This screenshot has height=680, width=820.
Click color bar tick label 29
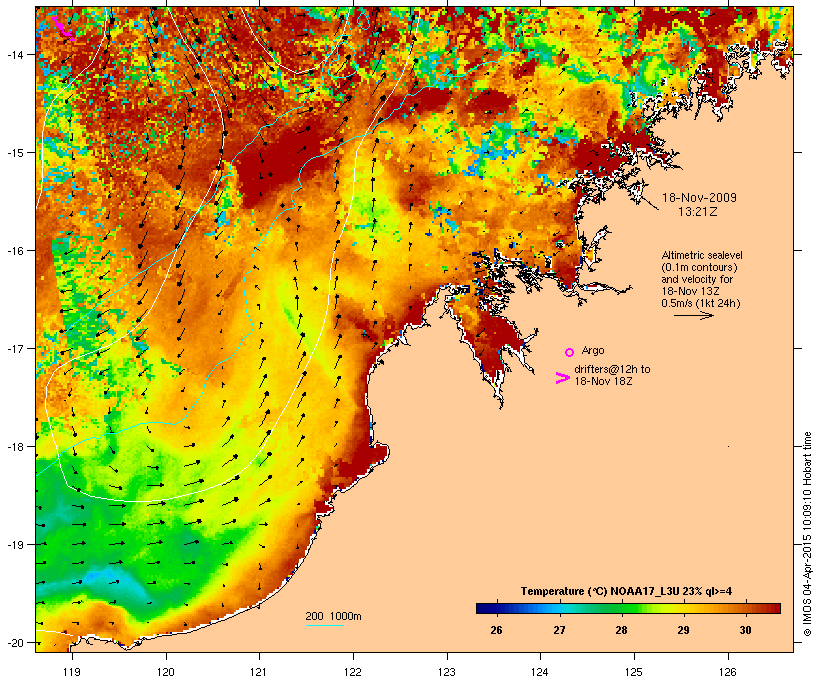(683, 630)
